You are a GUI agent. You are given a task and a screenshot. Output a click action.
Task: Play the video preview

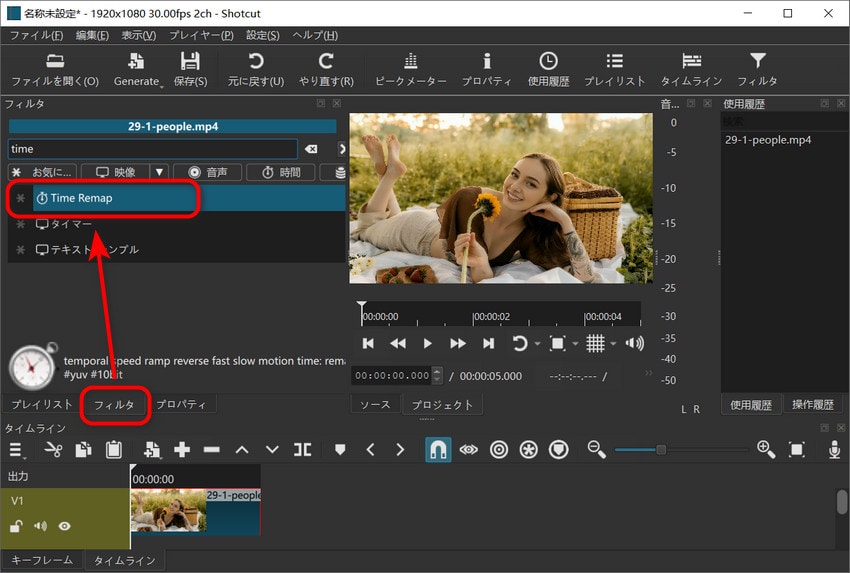[x=427, y=343]
